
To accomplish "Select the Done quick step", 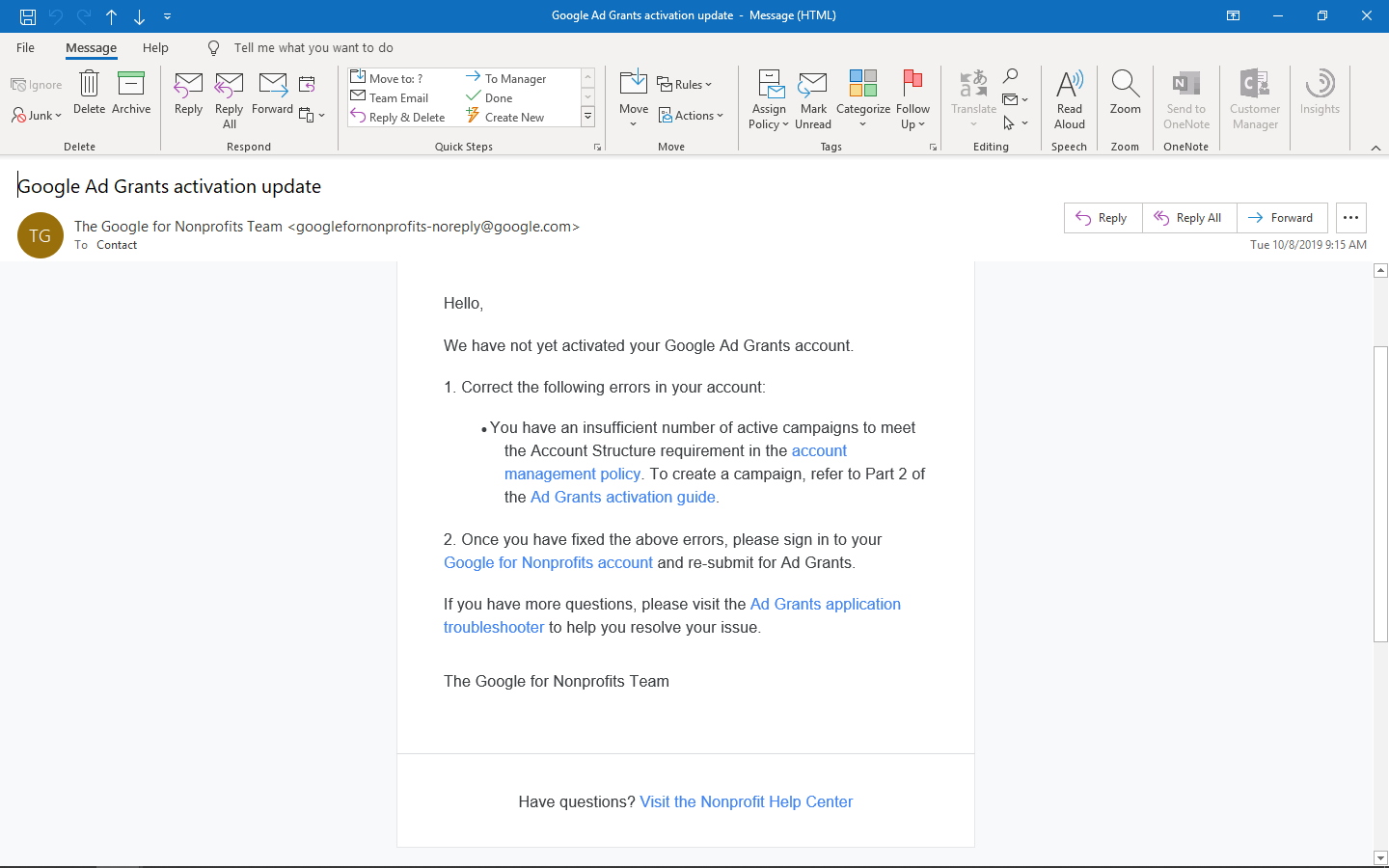I will click(490, 97).
